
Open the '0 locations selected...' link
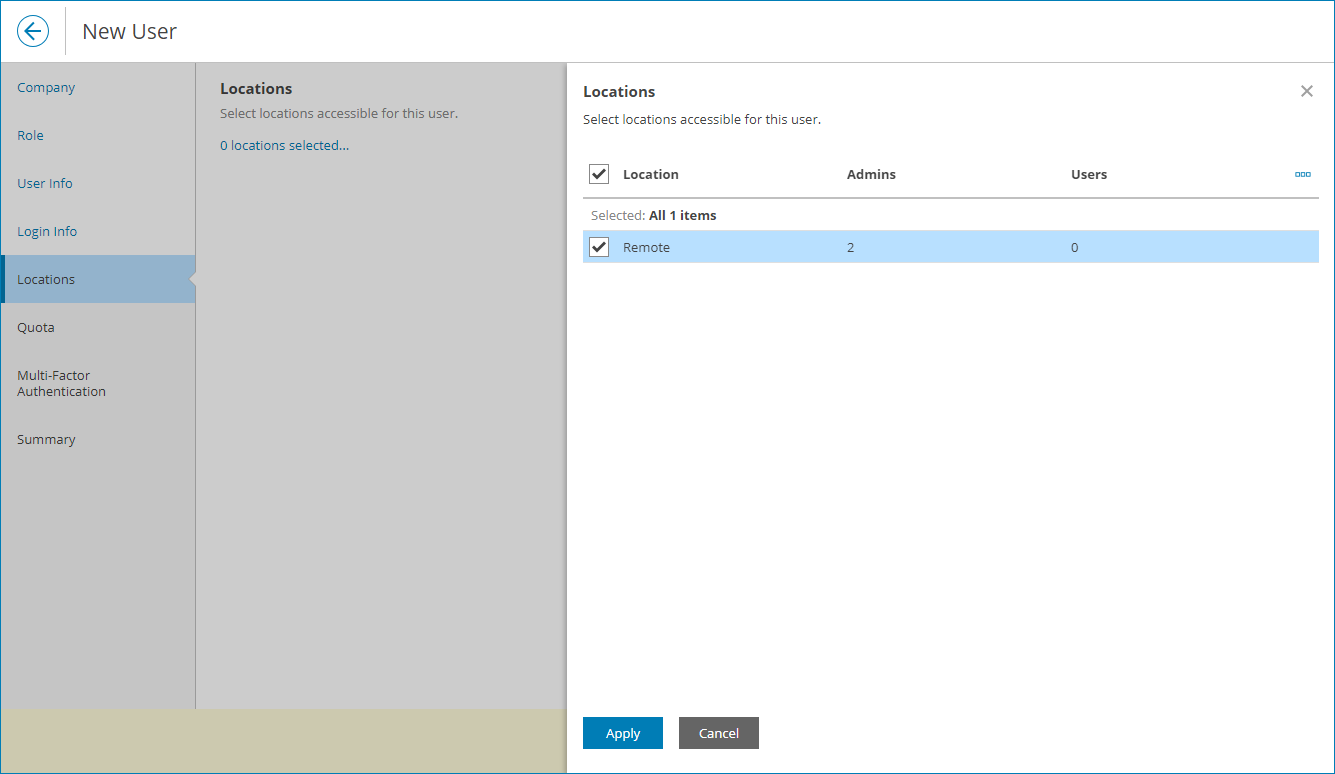tap(285, 145)
